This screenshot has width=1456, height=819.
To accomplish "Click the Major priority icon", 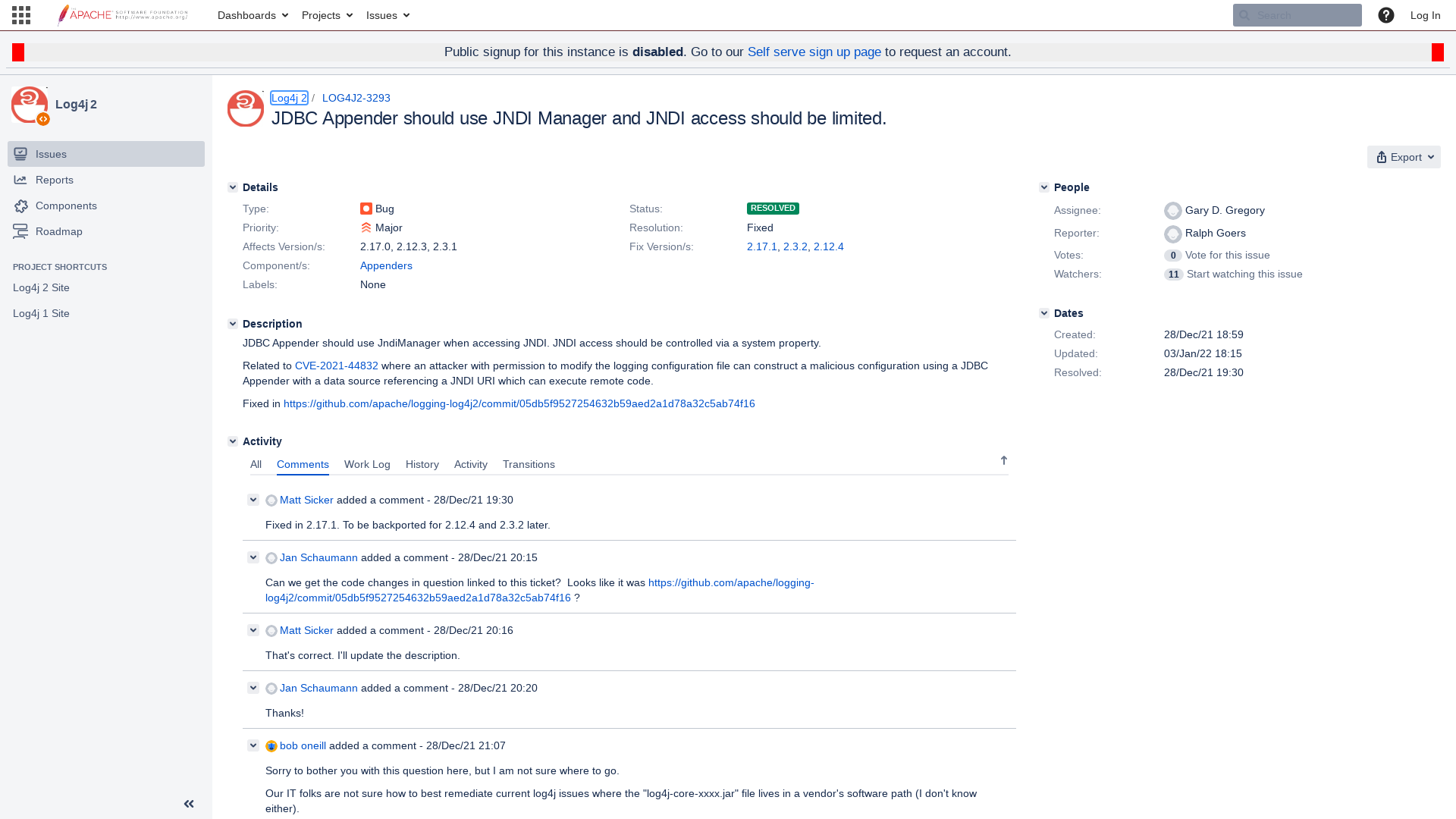I will pyautogui.click(x=366, y=227).
